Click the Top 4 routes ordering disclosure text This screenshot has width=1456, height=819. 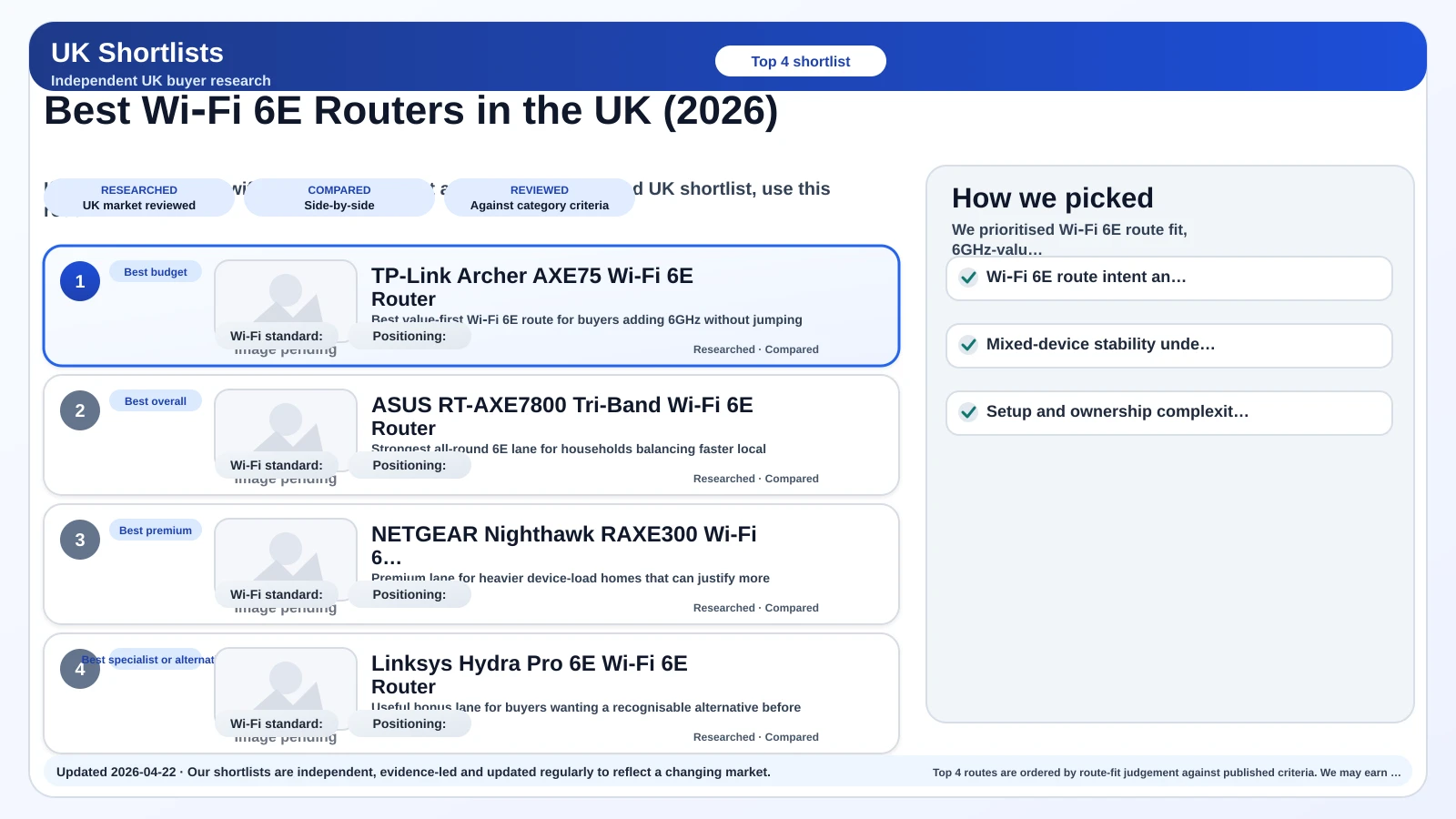(x=1167, y=773)
